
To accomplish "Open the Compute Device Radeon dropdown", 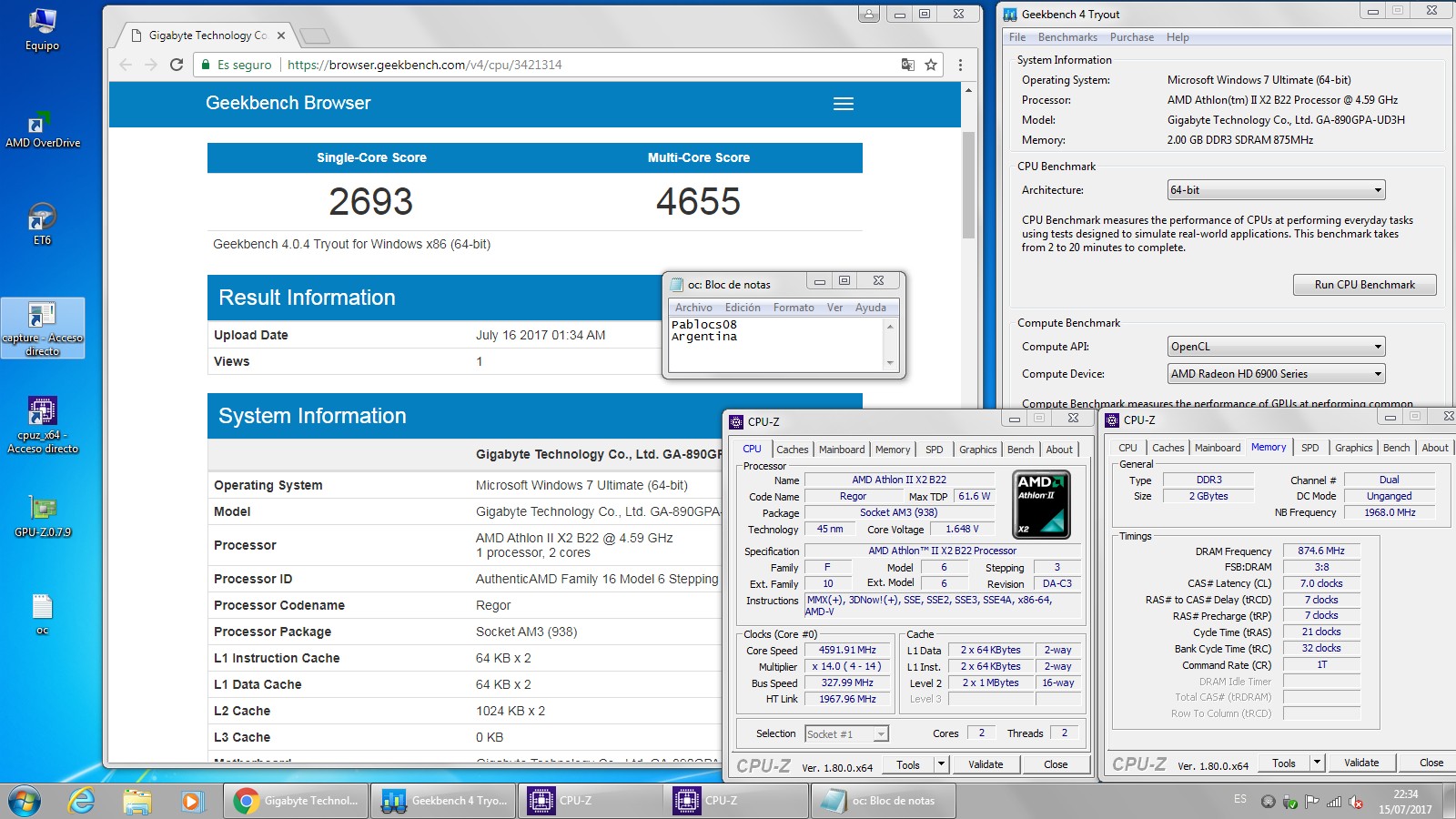I will pyautogui.click(x=1276, y=374).
